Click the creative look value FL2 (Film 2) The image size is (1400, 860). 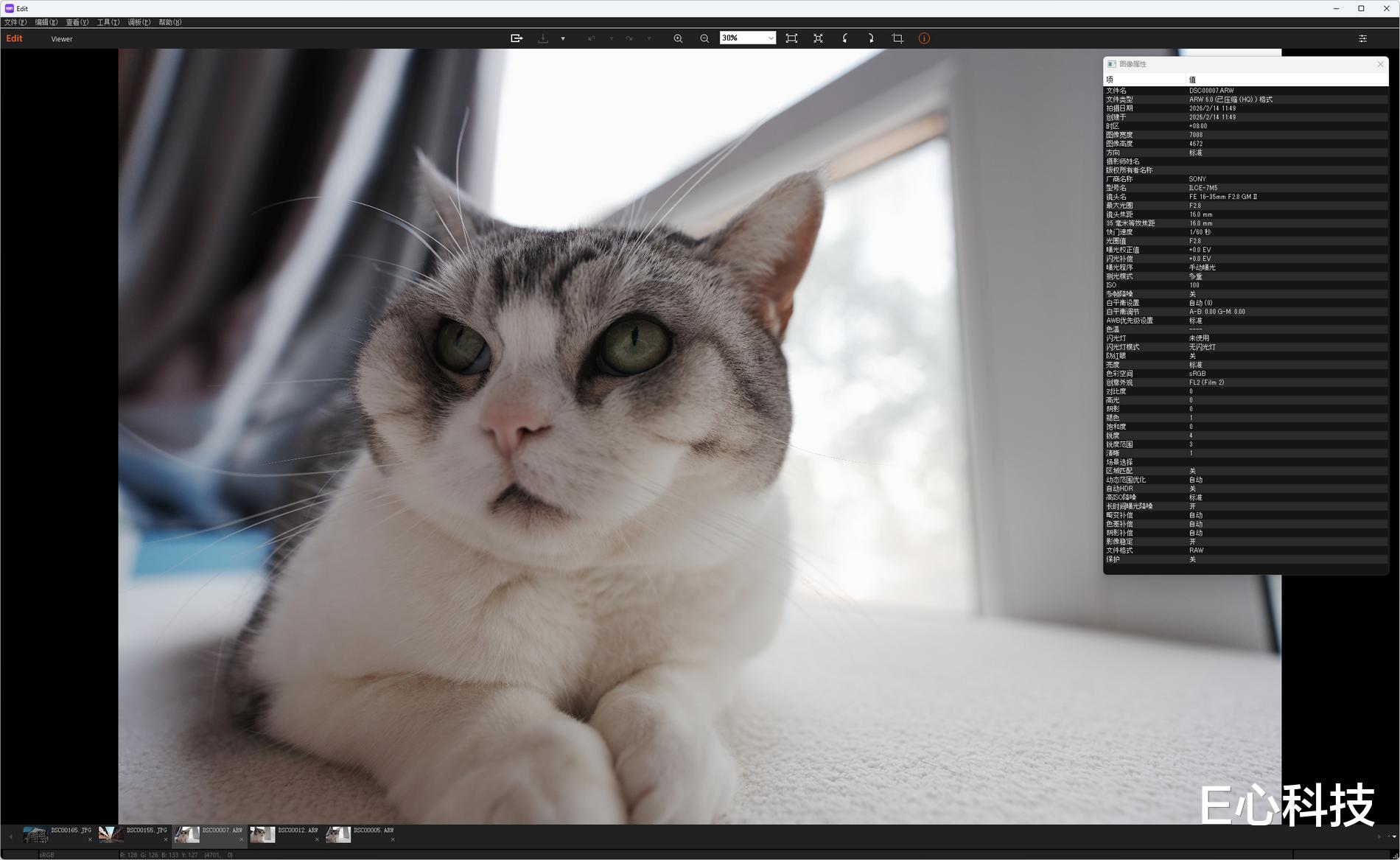point(1206,382)
